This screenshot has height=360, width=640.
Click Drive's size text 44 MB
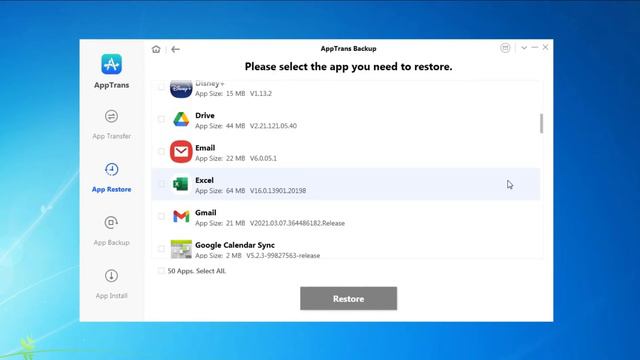(236, 126)
